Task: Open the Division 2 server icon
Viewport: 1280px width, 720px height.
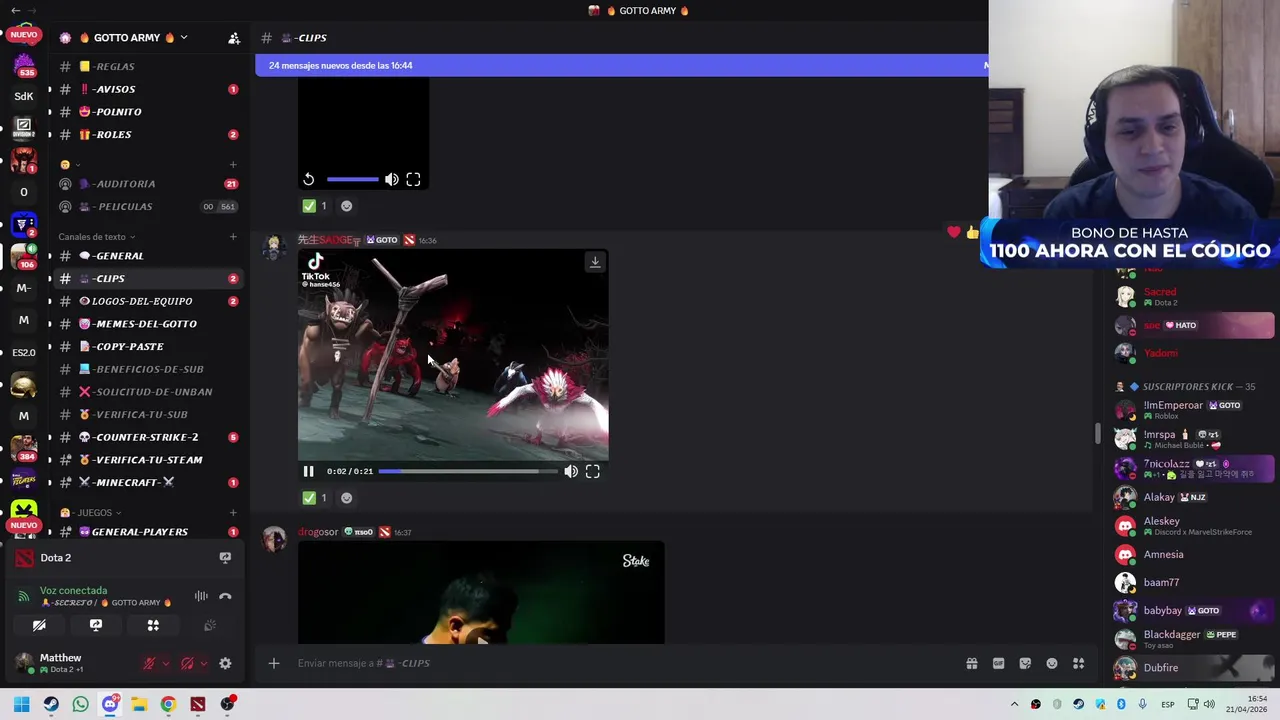Action: [x=24, y=128]
